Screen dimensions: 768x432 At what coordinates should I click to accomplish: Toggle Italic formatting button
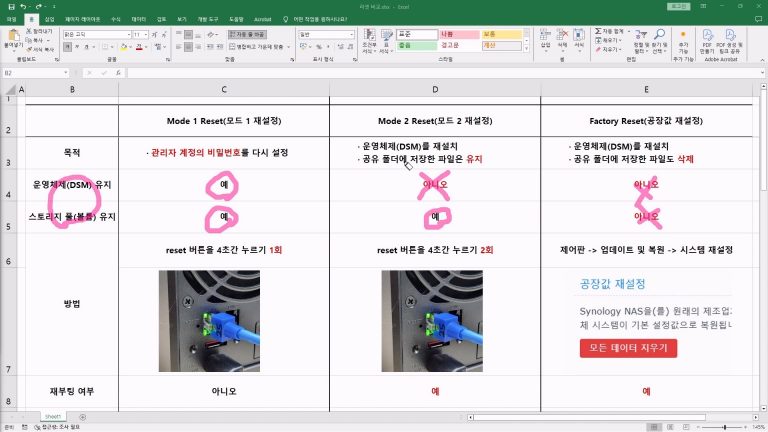tap(77, 47)
